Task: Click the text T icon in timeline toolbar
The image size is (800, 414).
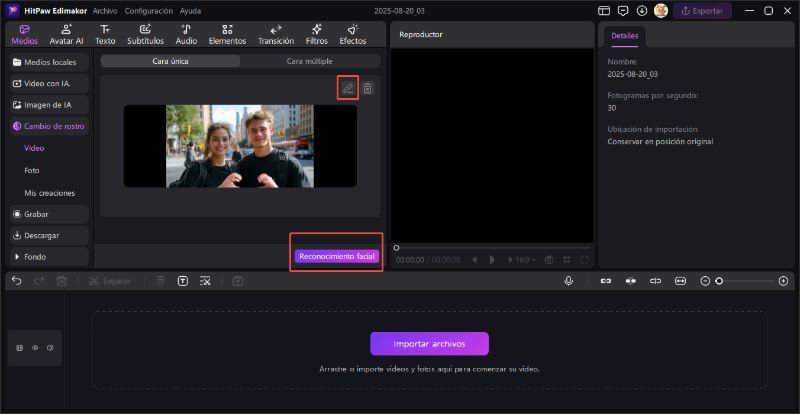Action: point(183,281)
